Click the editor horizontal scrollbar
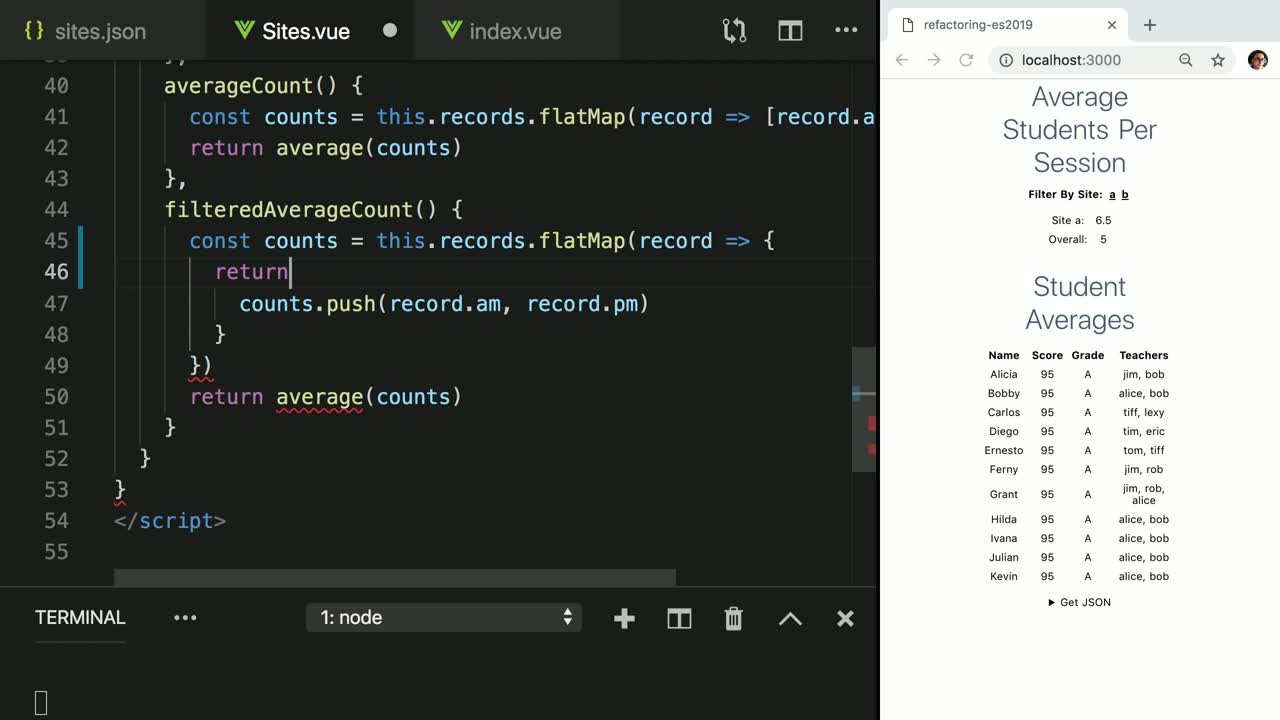 click(394, 576)
